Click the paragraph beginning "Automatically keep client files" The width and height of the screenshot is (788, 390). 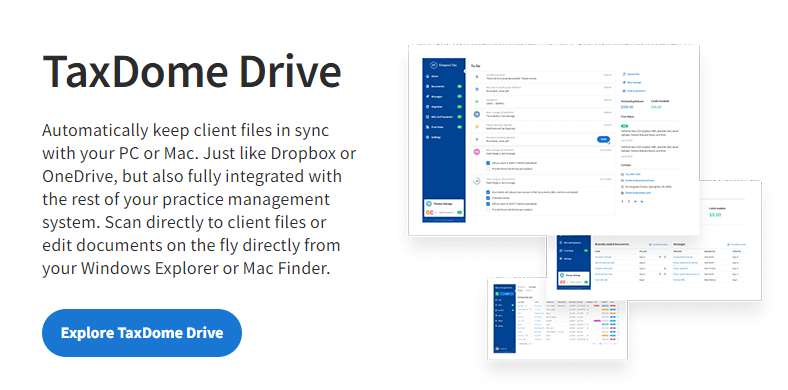point(199,200)
